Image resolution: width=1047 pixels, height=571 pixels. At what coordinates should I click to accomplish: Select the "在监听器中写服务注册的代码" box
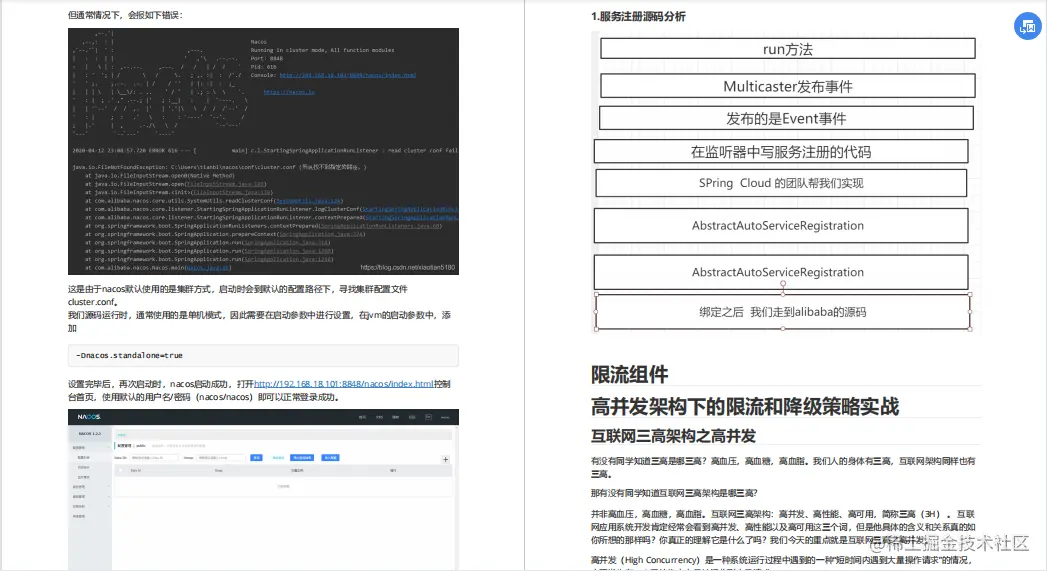[781, 152]
